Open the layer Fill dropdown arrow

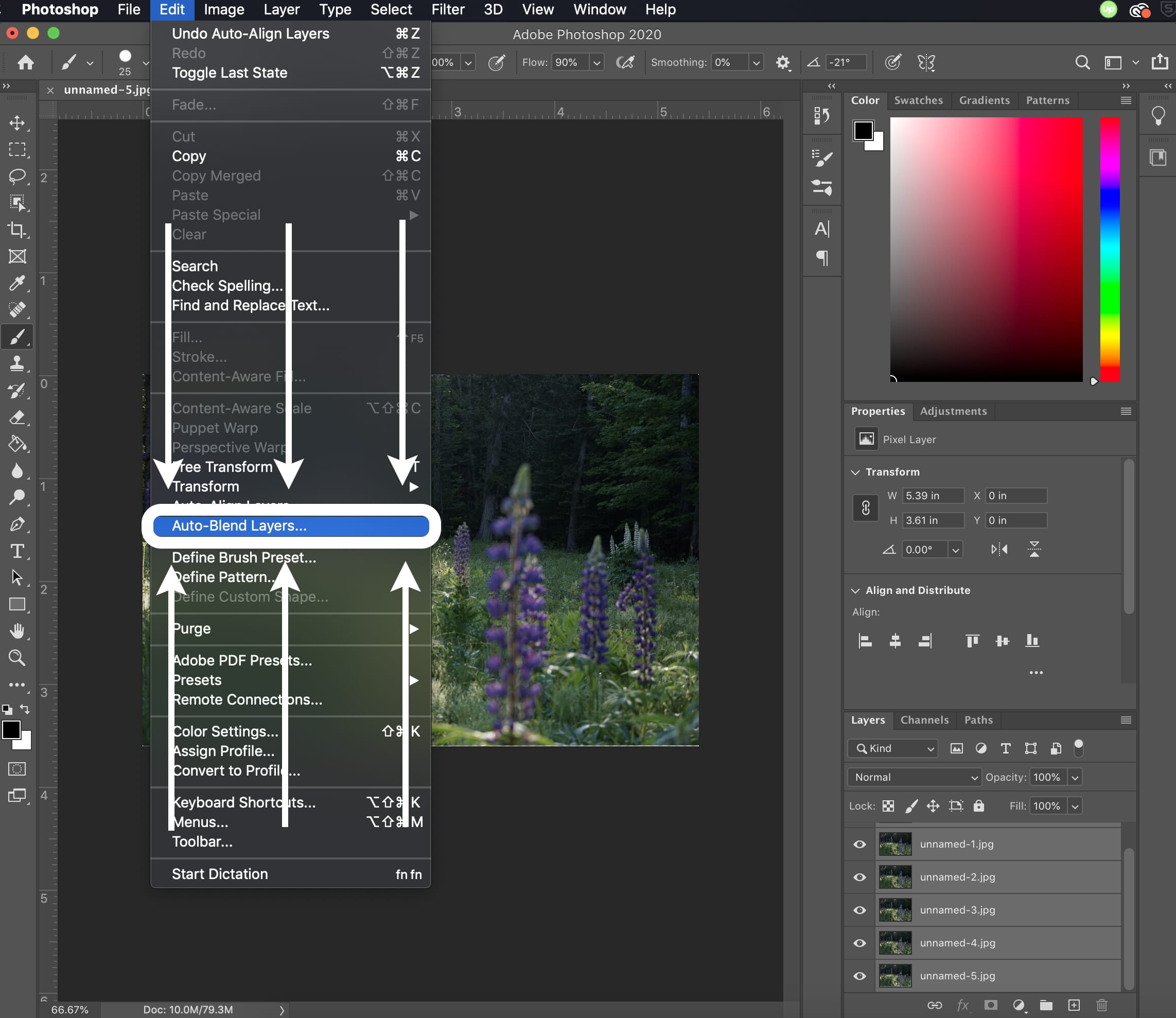(1074, 805)
